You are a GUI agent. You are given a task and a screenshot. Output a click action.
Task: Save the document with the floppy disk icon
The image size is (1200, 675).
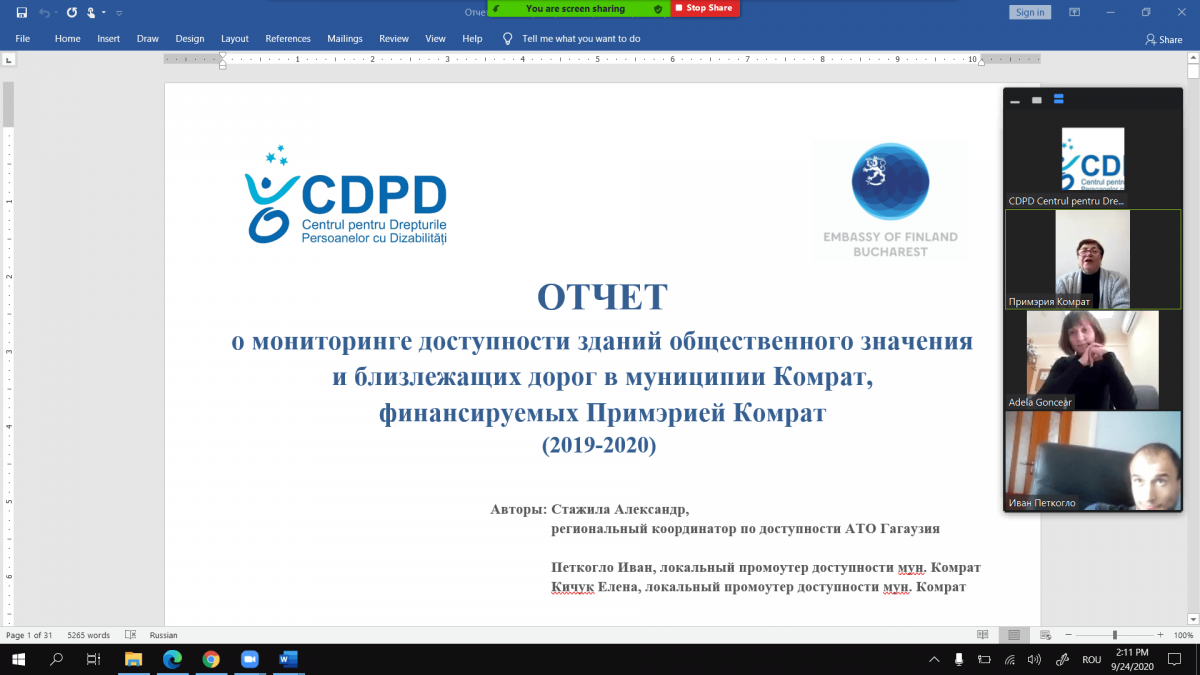pyautogui.click(x=22, y=13)
